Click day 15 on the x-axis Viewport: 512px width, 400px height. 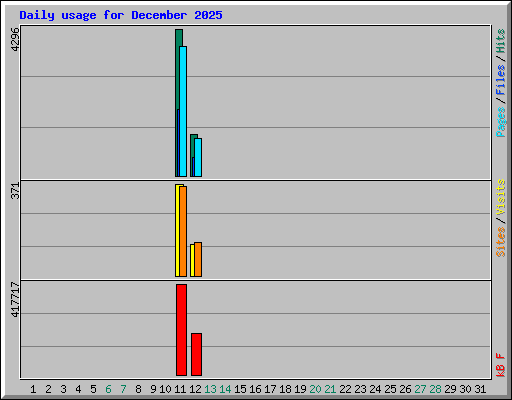click(x=240, y=389)
